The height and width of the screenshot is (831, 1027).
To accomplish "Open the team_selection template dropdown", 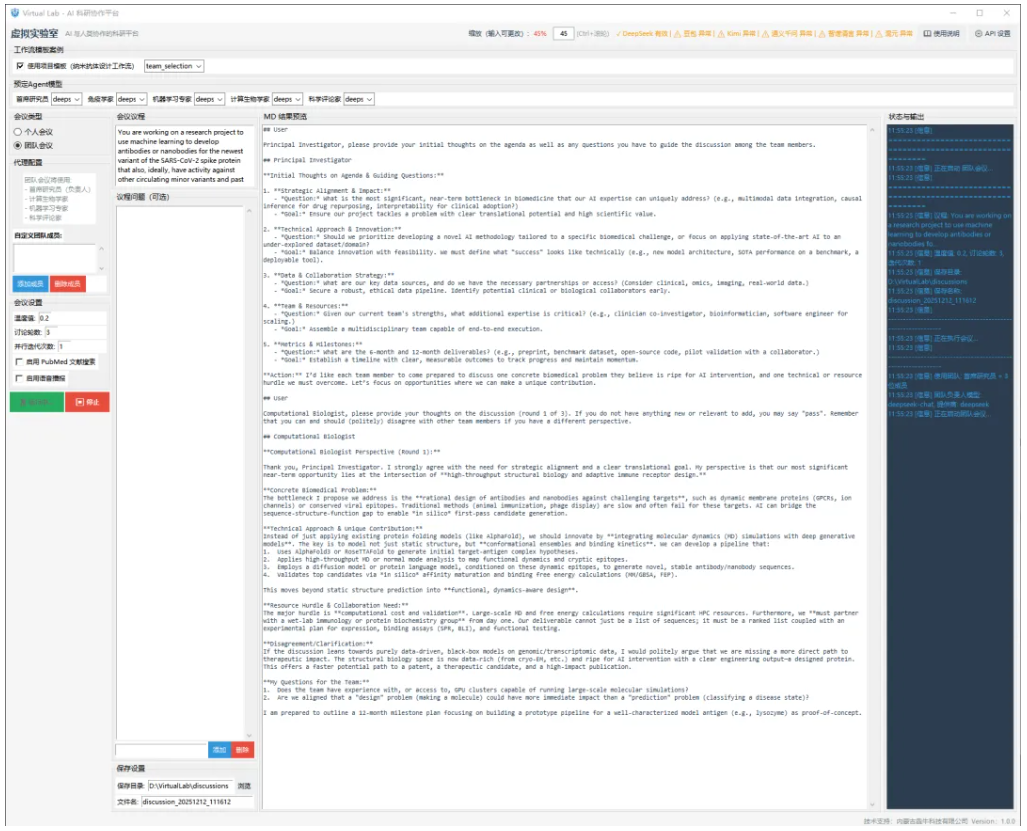I will coord(174,66).
